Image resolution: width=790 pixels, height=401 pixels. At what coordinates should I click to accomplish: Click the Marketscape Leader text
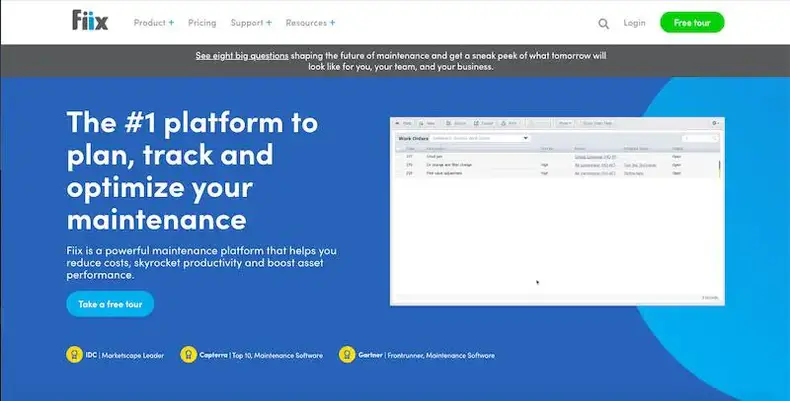coord(132,355)
